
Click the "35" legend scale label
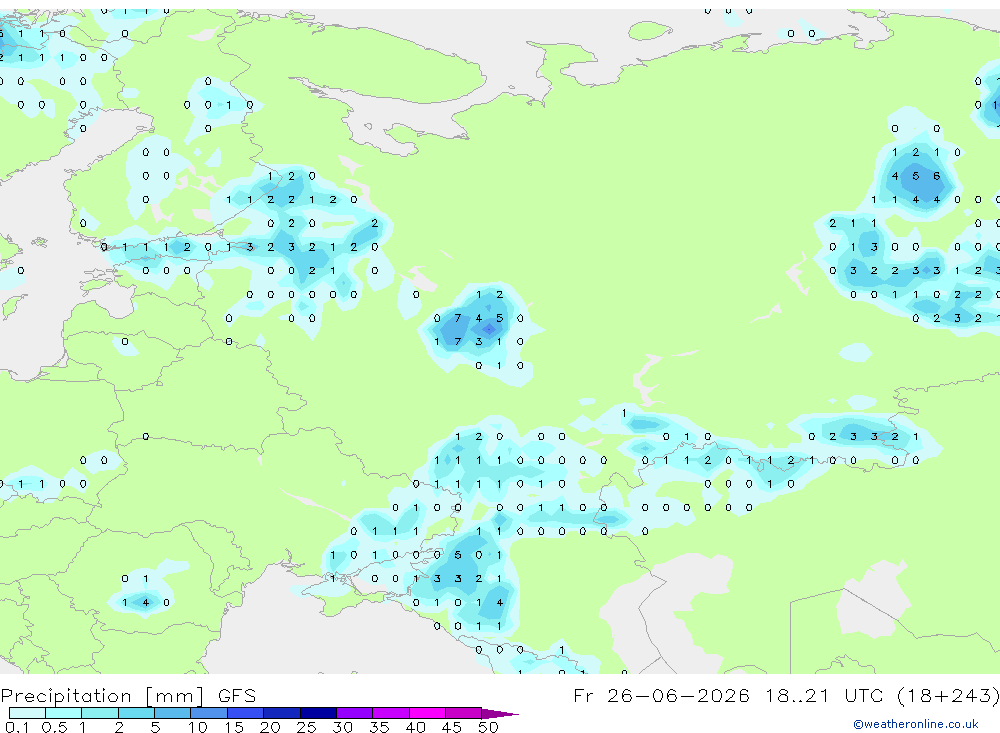[x=379, y=727]
